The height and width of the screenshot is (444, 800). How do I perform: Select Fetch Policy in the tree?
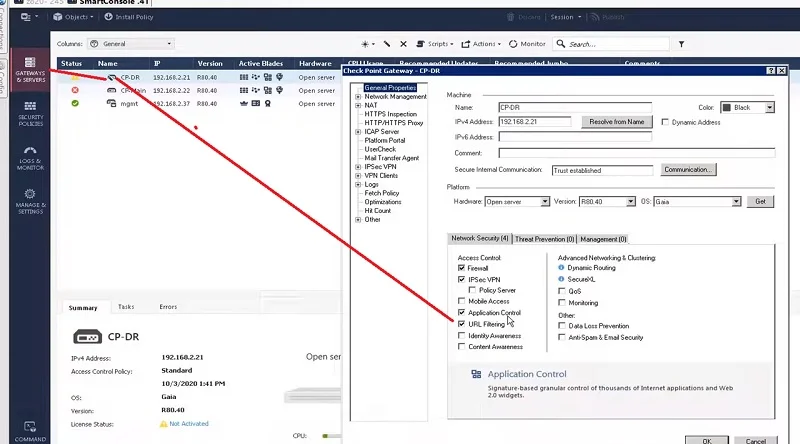(382, 193)
